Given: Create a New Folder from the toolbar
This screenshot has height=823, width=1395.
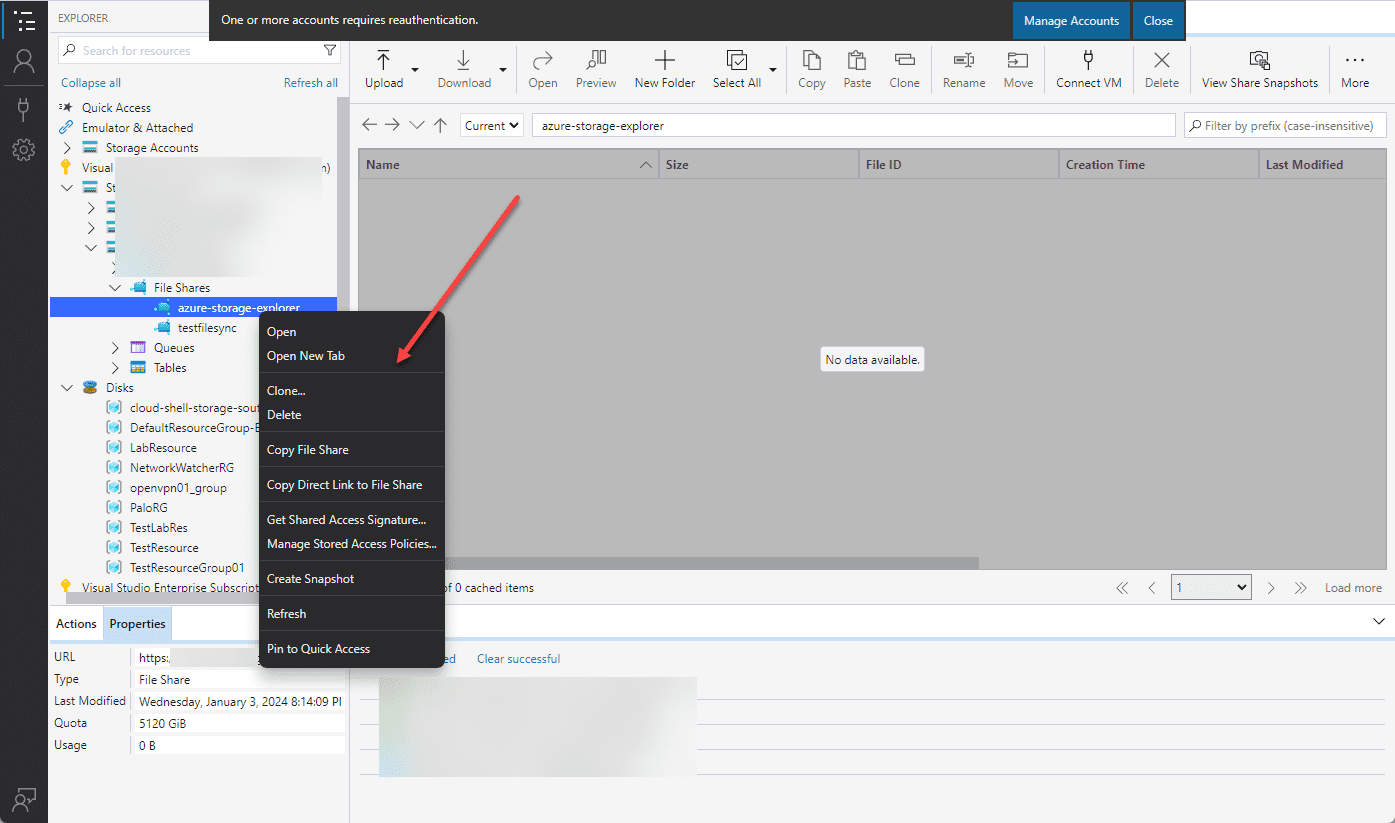Looking at the screenshot, I should 665,69.
